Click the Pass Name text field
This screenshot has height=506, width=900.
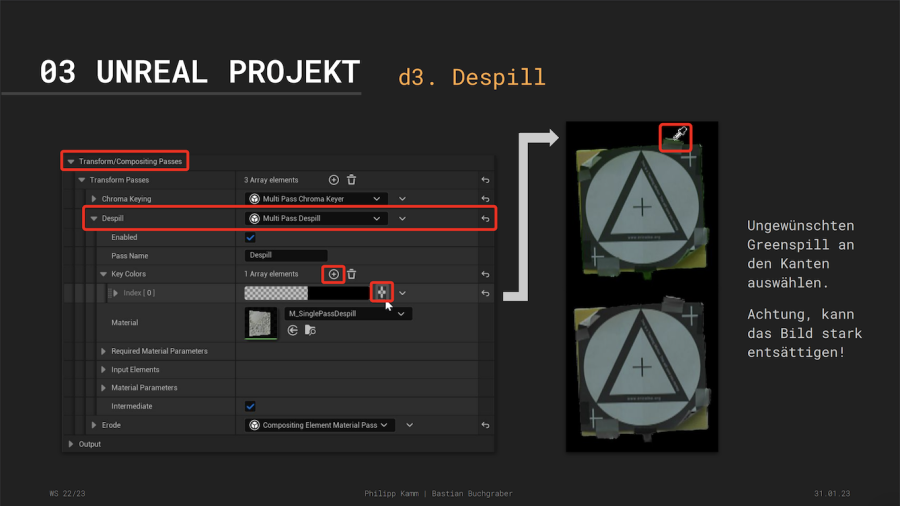pos(286,255)
